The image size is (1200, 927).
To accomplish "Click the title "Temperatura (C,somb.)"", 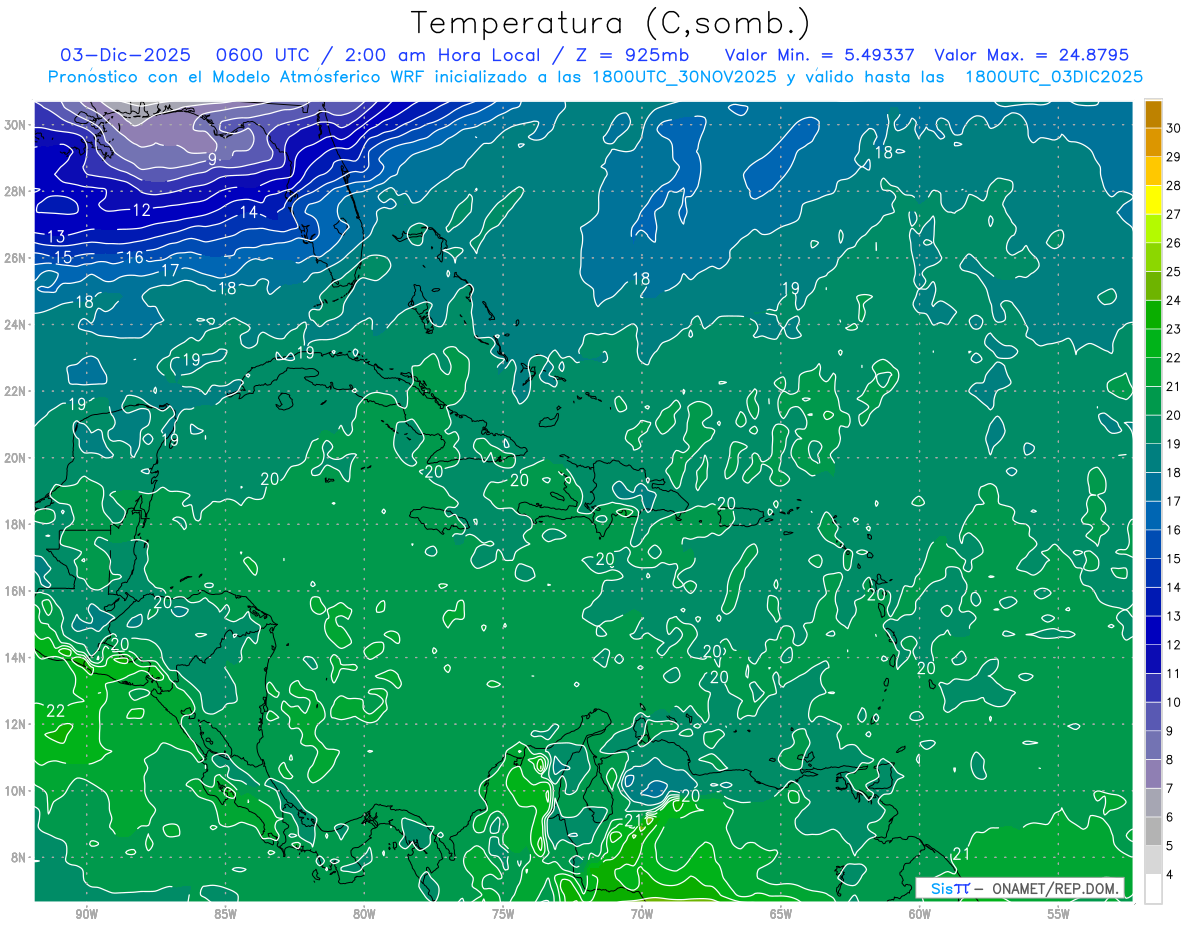I will pos(612,23).
